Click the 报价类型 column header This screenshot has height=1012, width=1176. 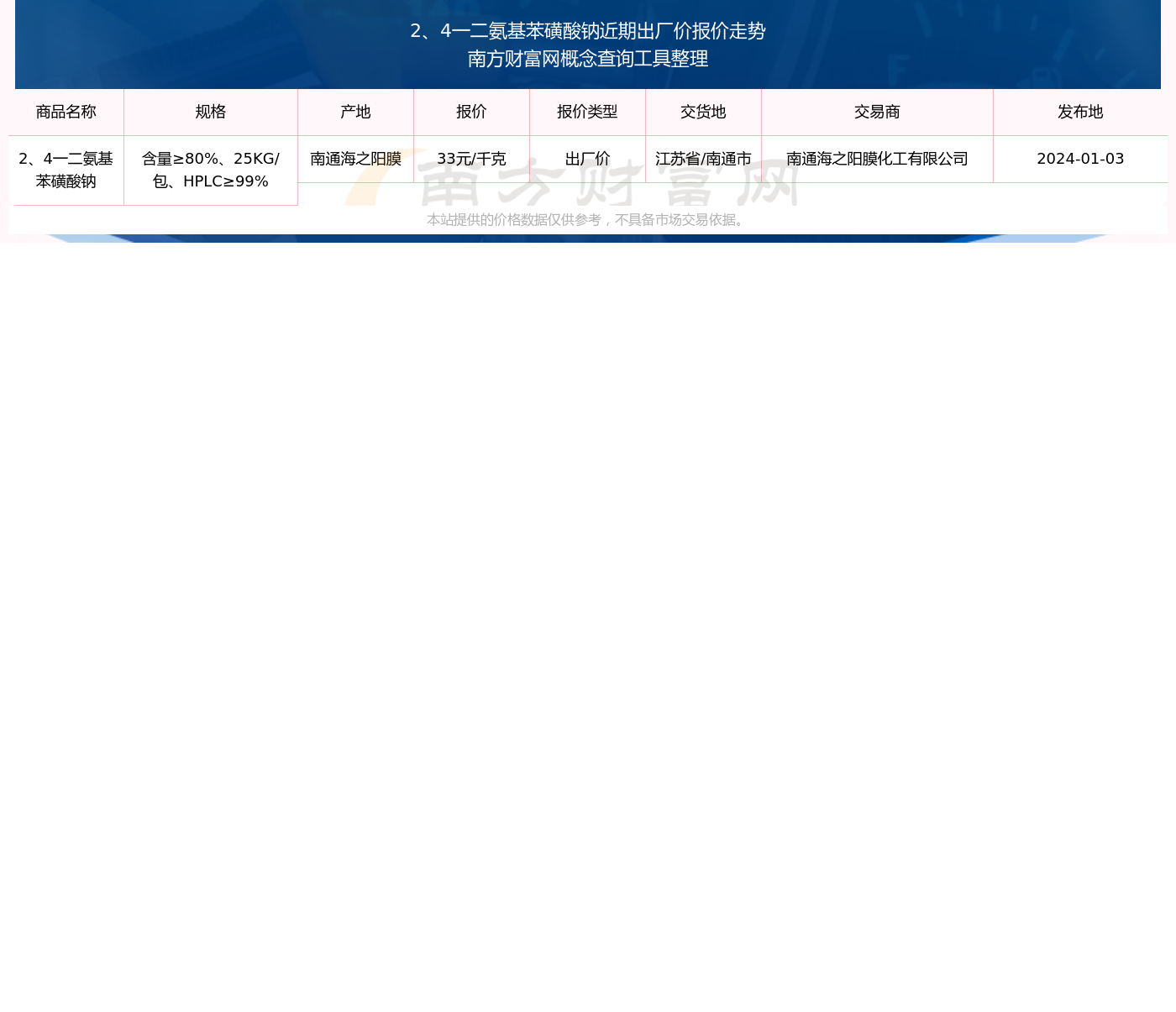(x=588, y=112)
